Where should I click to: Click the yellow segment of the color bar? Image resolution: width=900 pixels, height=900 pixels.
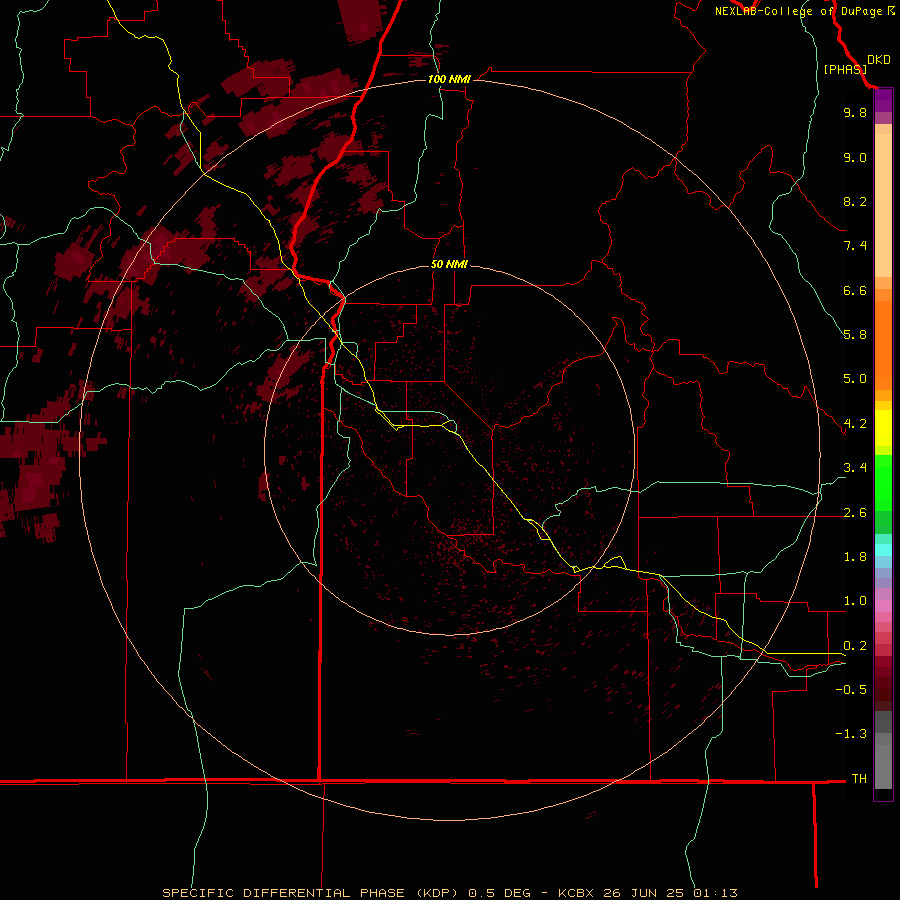[x=883, y=428]
